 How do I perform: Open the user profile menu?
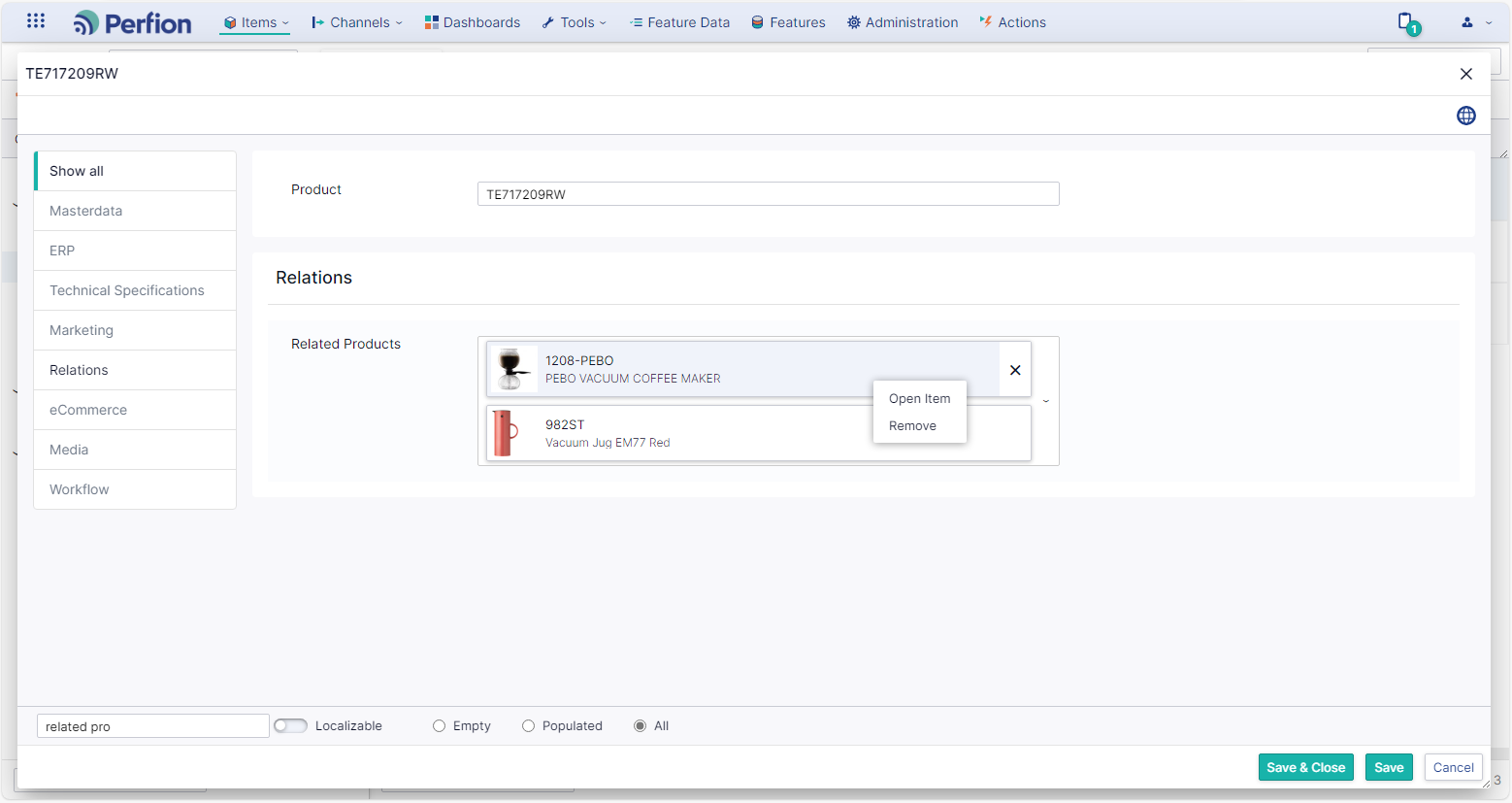pyautogui.click(x=1476, y=22)
